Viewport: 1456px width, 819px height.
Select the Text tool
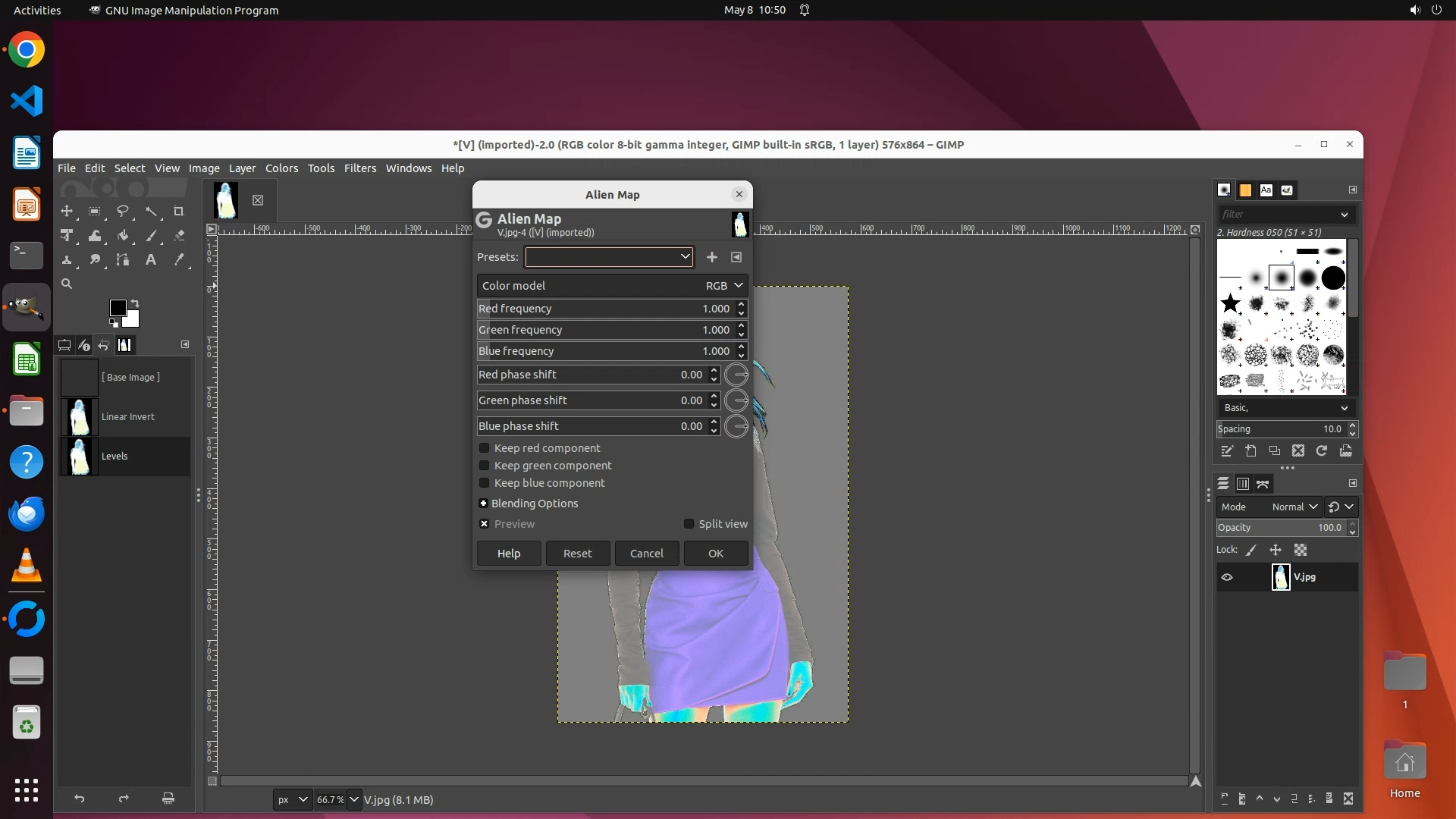[x=151, y=260]
